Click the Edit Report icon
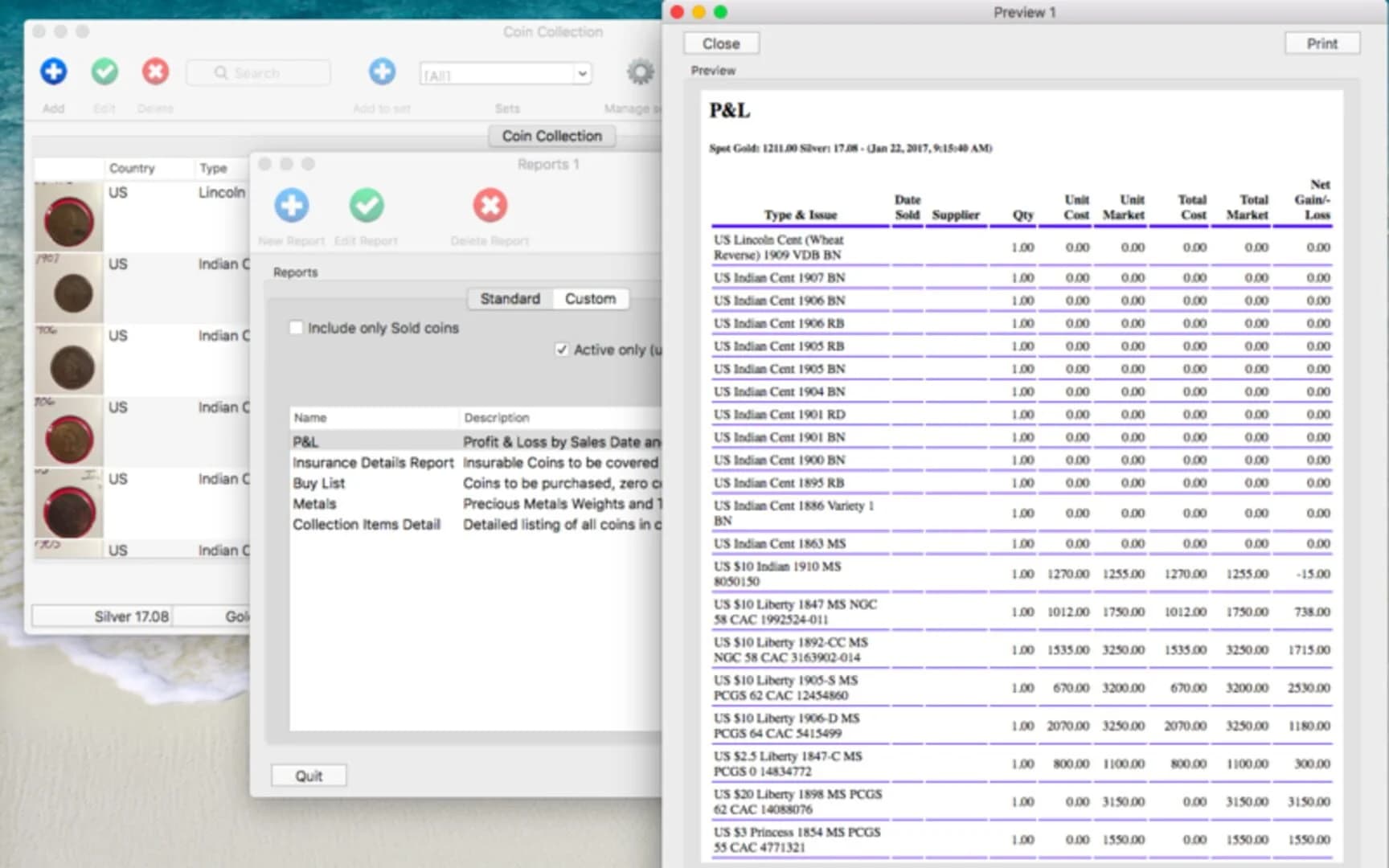This screenshot has width=1389, height=868. pyautogui.click(x=367, y=207)
